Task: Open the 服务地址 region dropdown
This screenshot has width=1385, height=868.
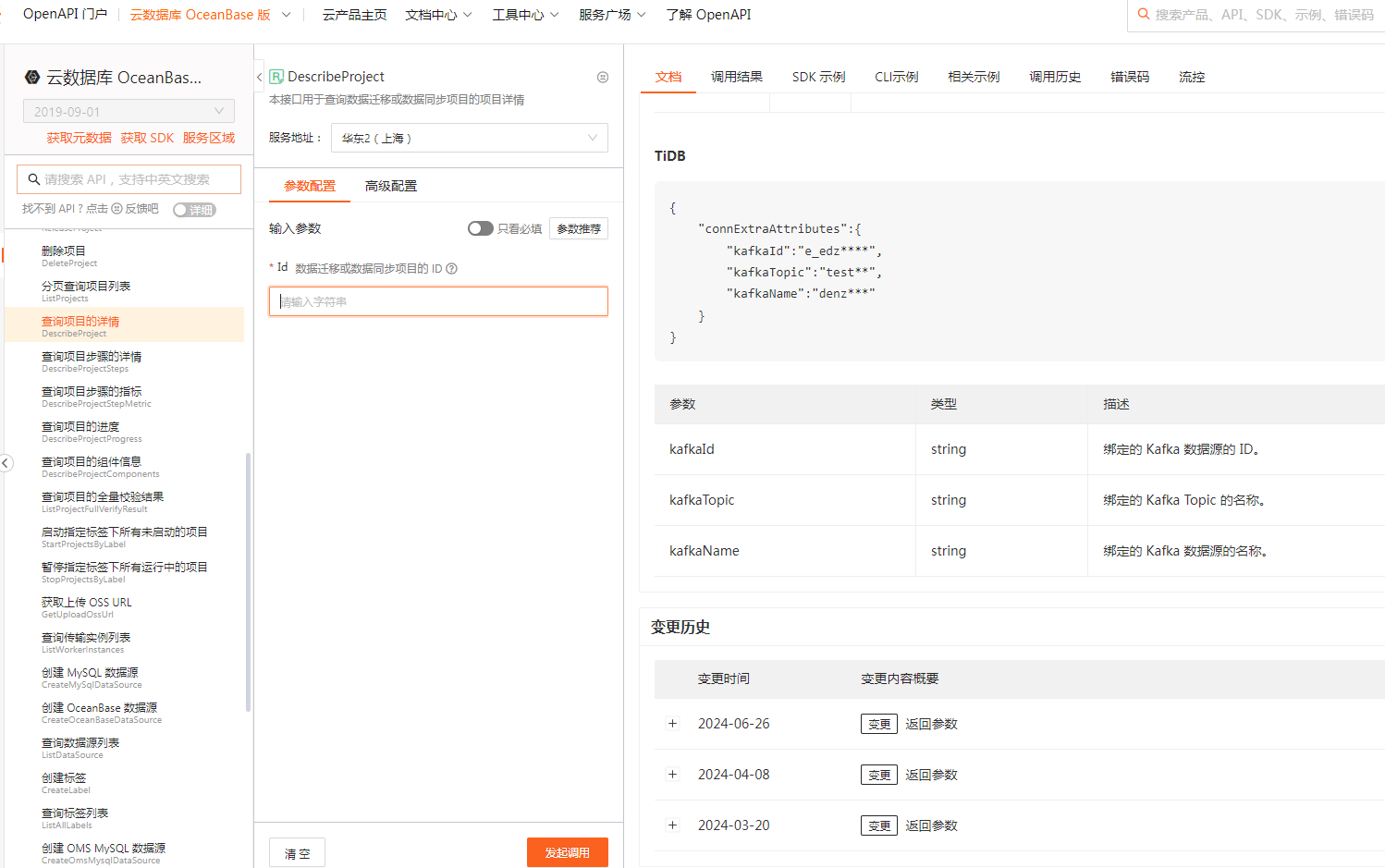Action: 469,138
